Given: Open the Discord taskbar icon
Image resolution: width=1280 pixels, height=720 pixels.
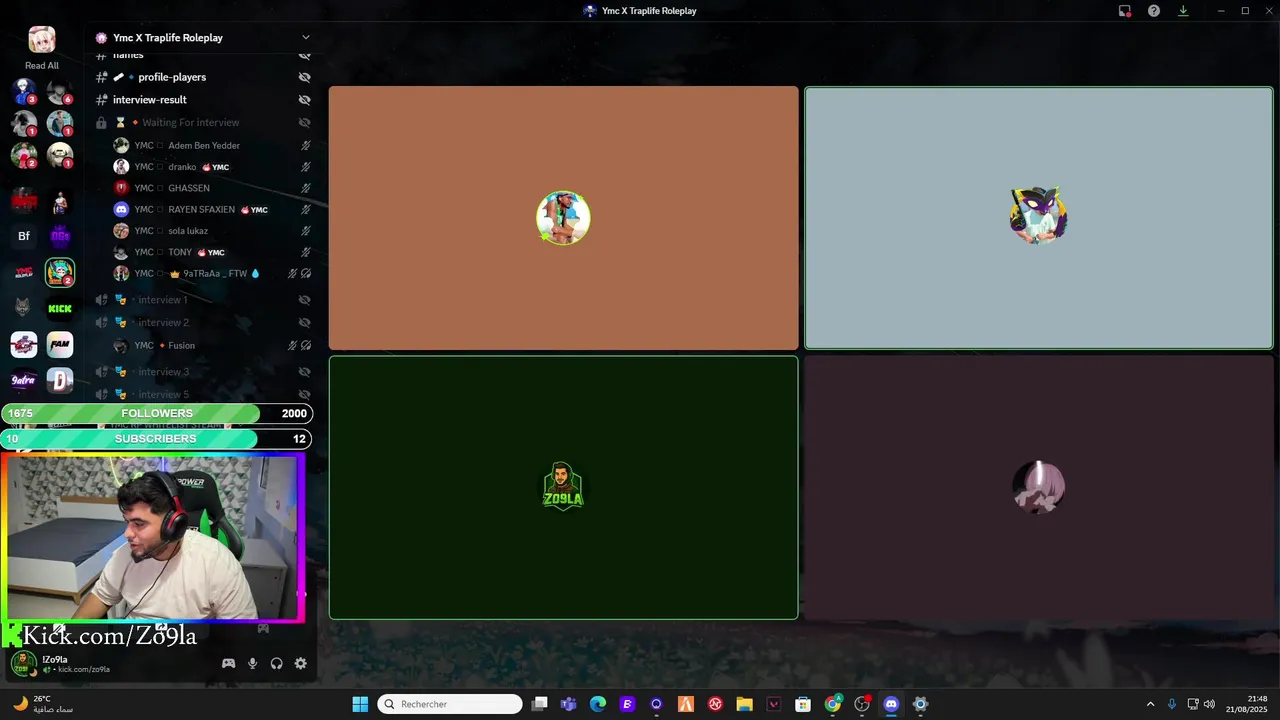Looking at the screenshot, I should 891,704.
